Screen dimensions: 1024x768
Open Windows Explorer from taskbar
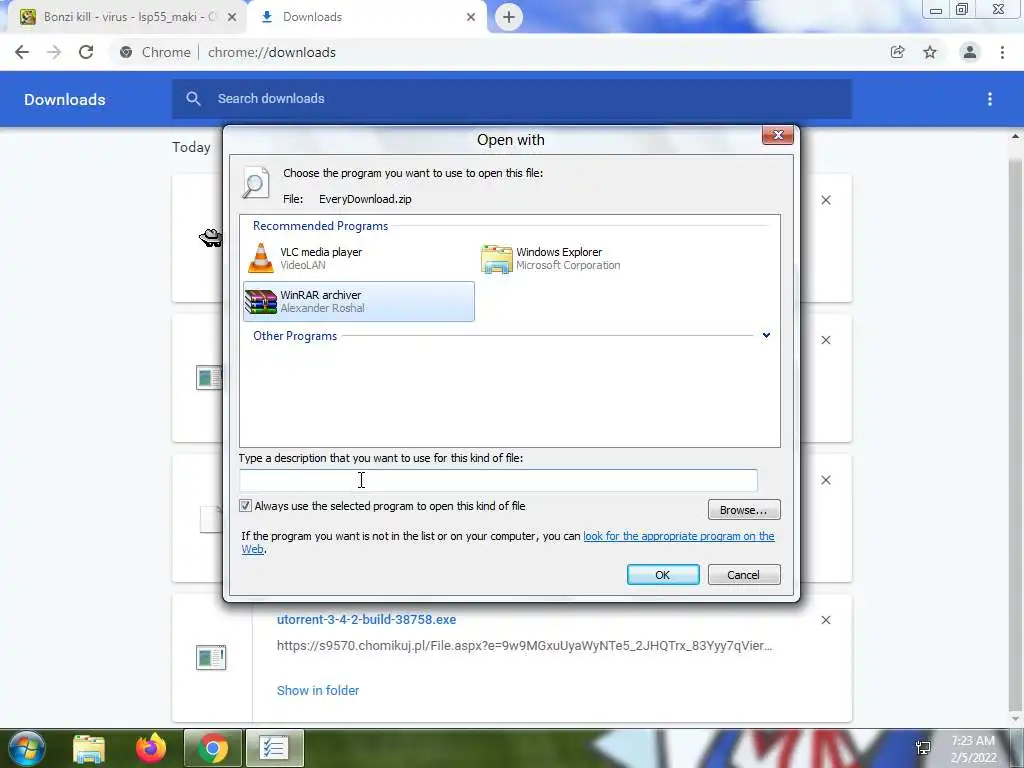(89, 748)
